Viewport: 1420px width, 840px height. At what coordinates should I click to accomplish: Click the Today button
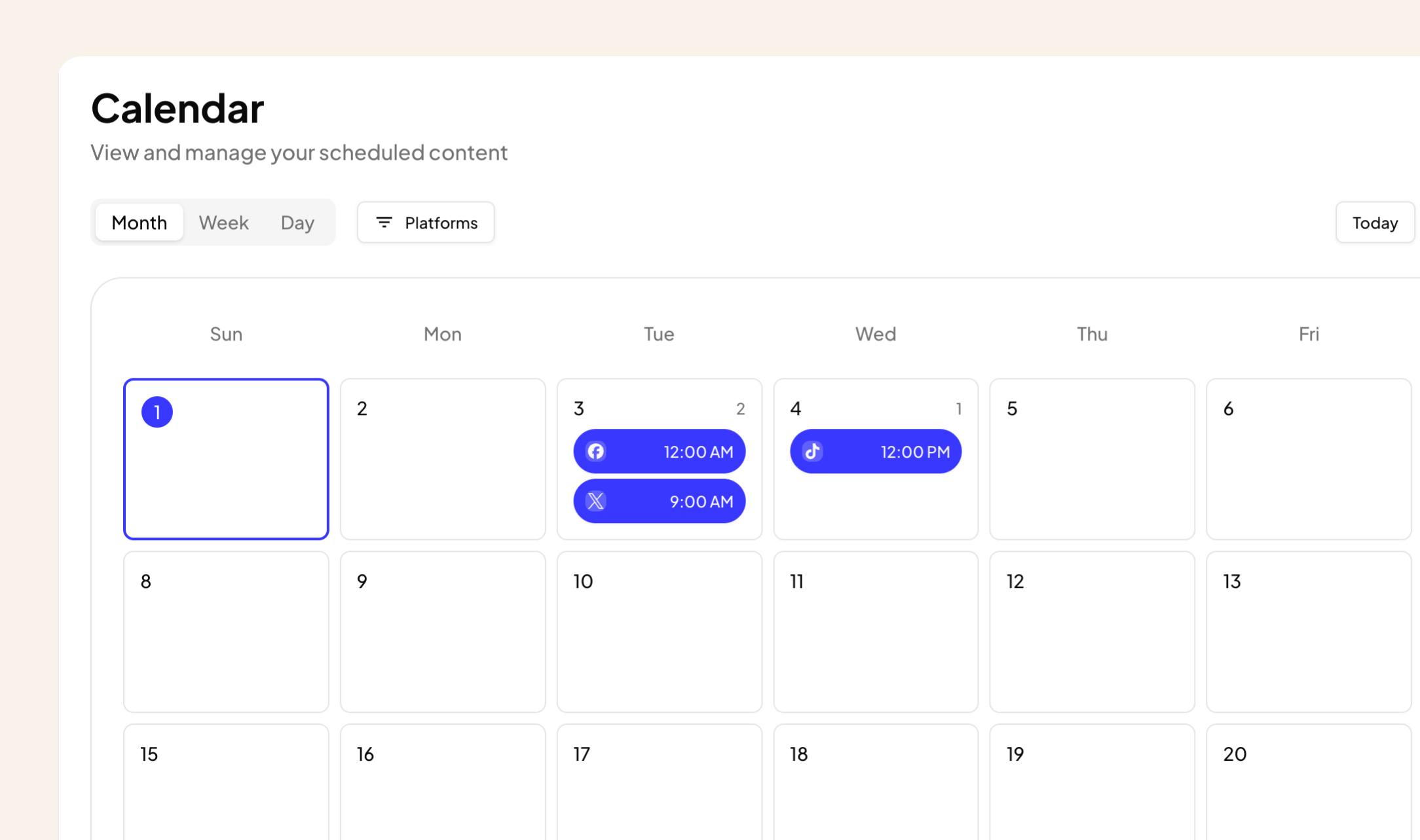coord(1375,223)
